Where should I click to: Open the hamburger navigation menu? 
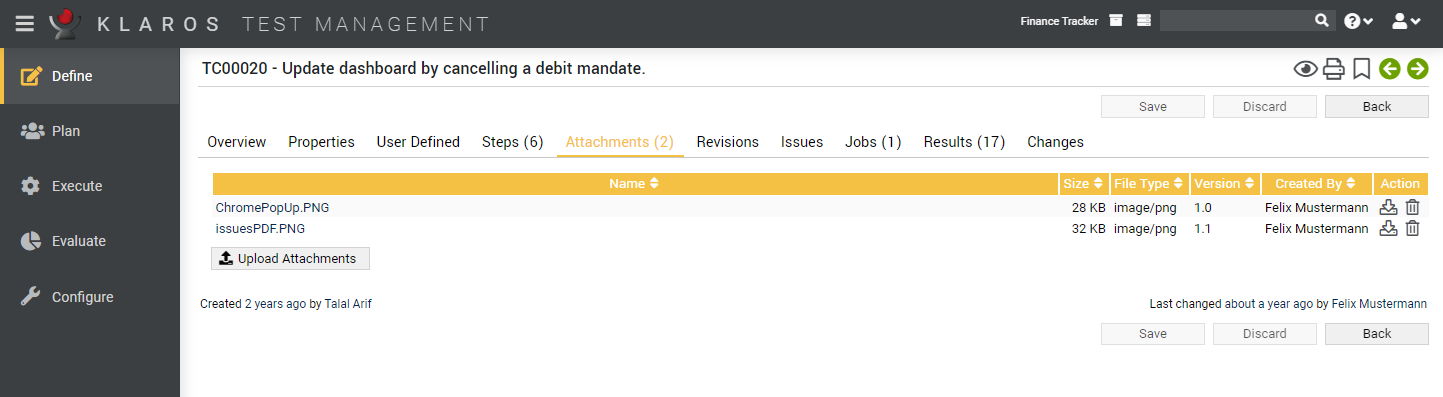pos(25,22)
